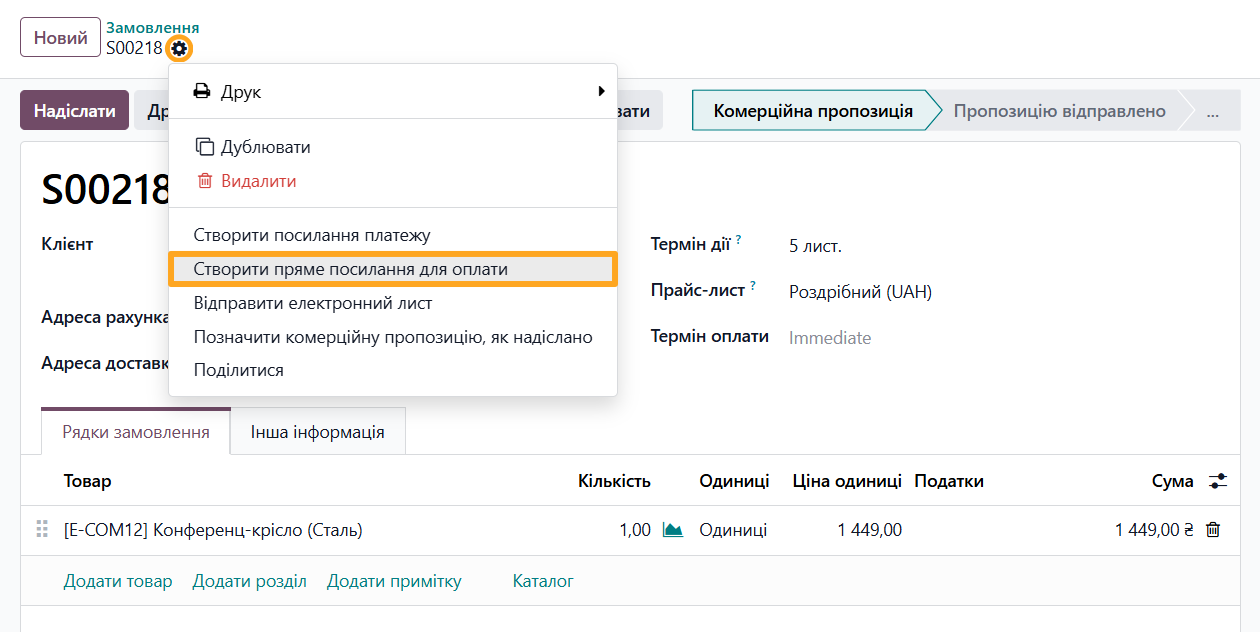Select Видалити to delete the order
This screenshot has width=1260, height=632.
(393, 181)
